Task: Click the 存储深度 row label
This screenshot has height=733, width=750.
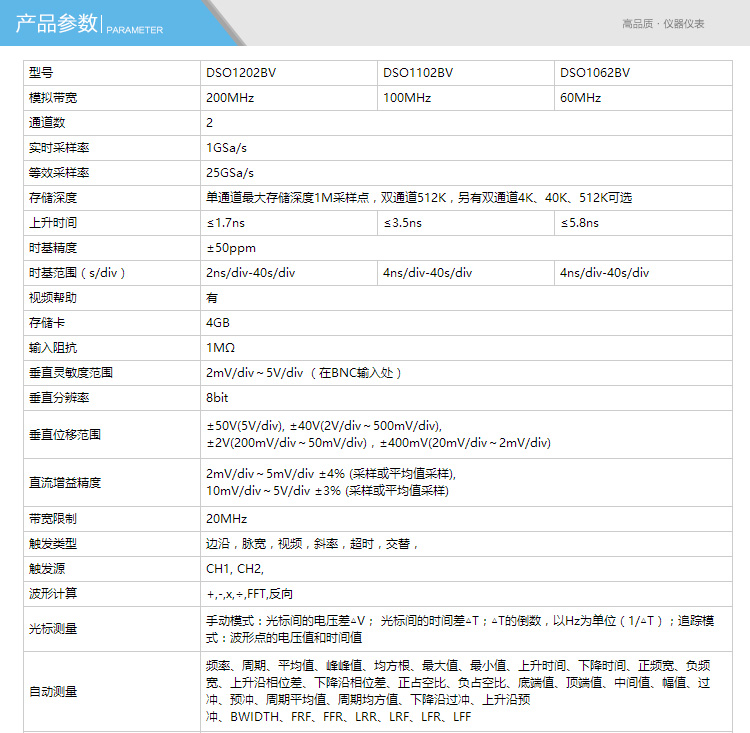Action: click(x=53, y=198)
